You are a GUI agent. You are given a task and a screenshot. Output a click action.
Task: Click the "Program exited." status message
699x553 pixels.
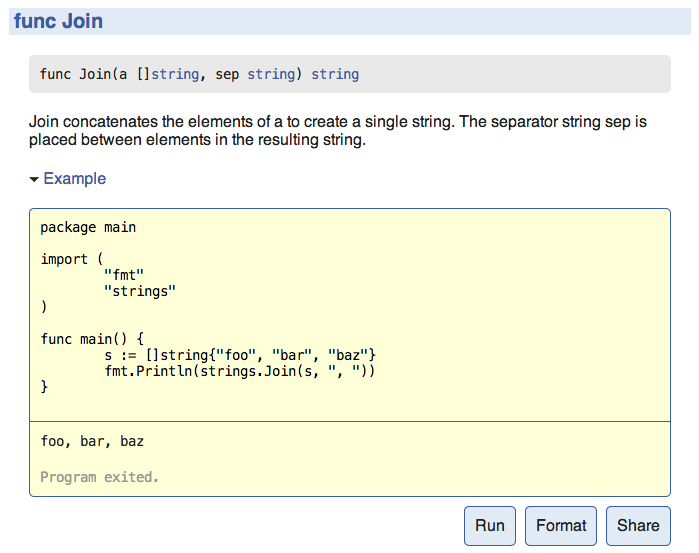[x=99, y=477]
